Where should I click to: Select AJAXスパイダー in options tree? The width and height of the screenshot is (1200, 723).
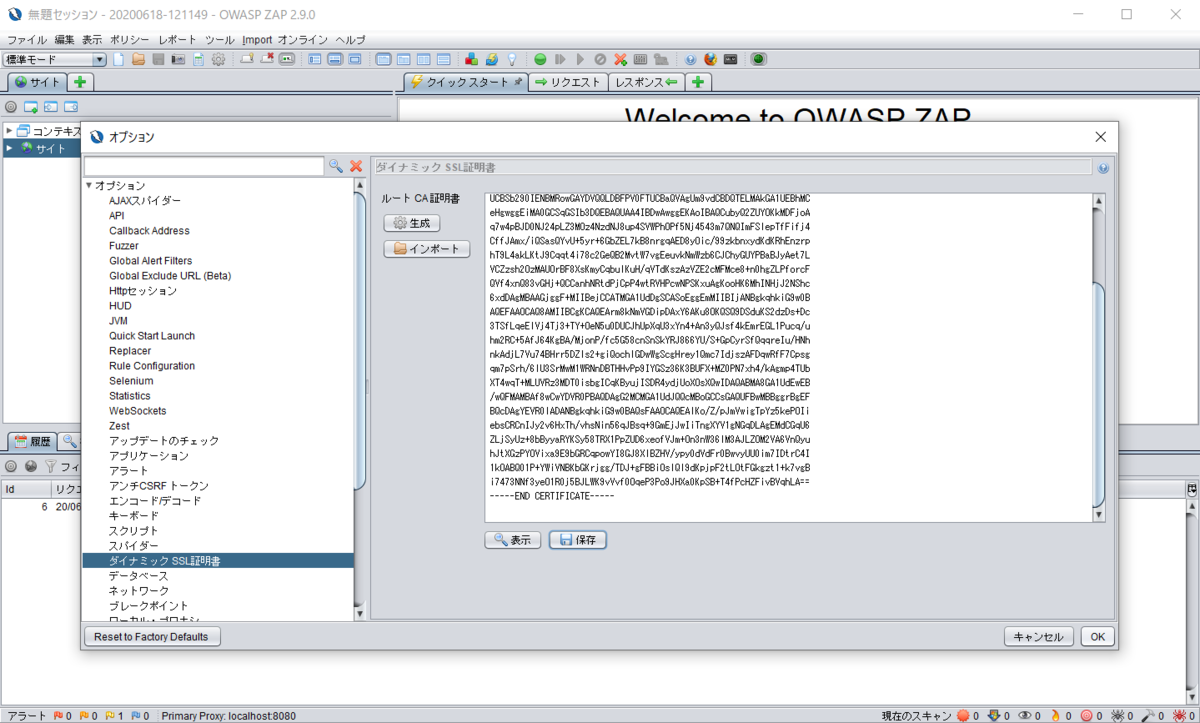click(145, 201)
